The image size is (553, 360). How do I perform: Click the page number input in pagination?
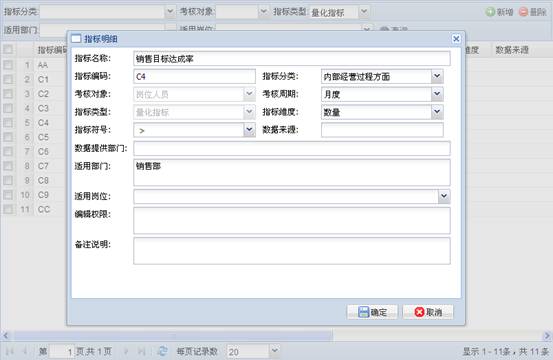click(x=62, y=351)
